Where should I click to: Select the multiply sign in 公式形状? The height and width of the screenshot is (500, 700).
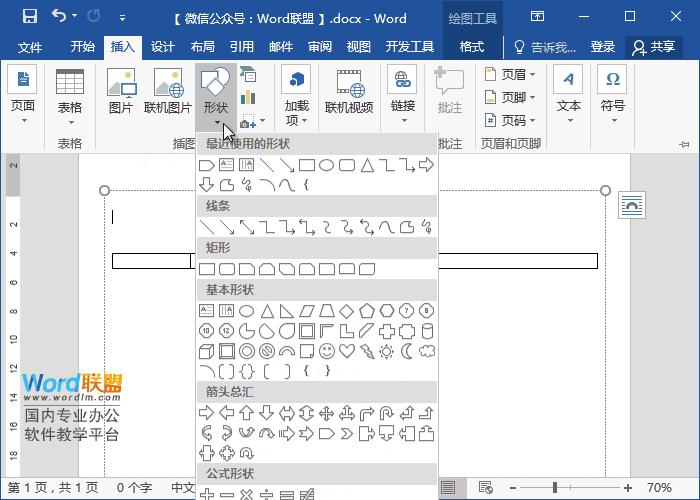point(246,494)
